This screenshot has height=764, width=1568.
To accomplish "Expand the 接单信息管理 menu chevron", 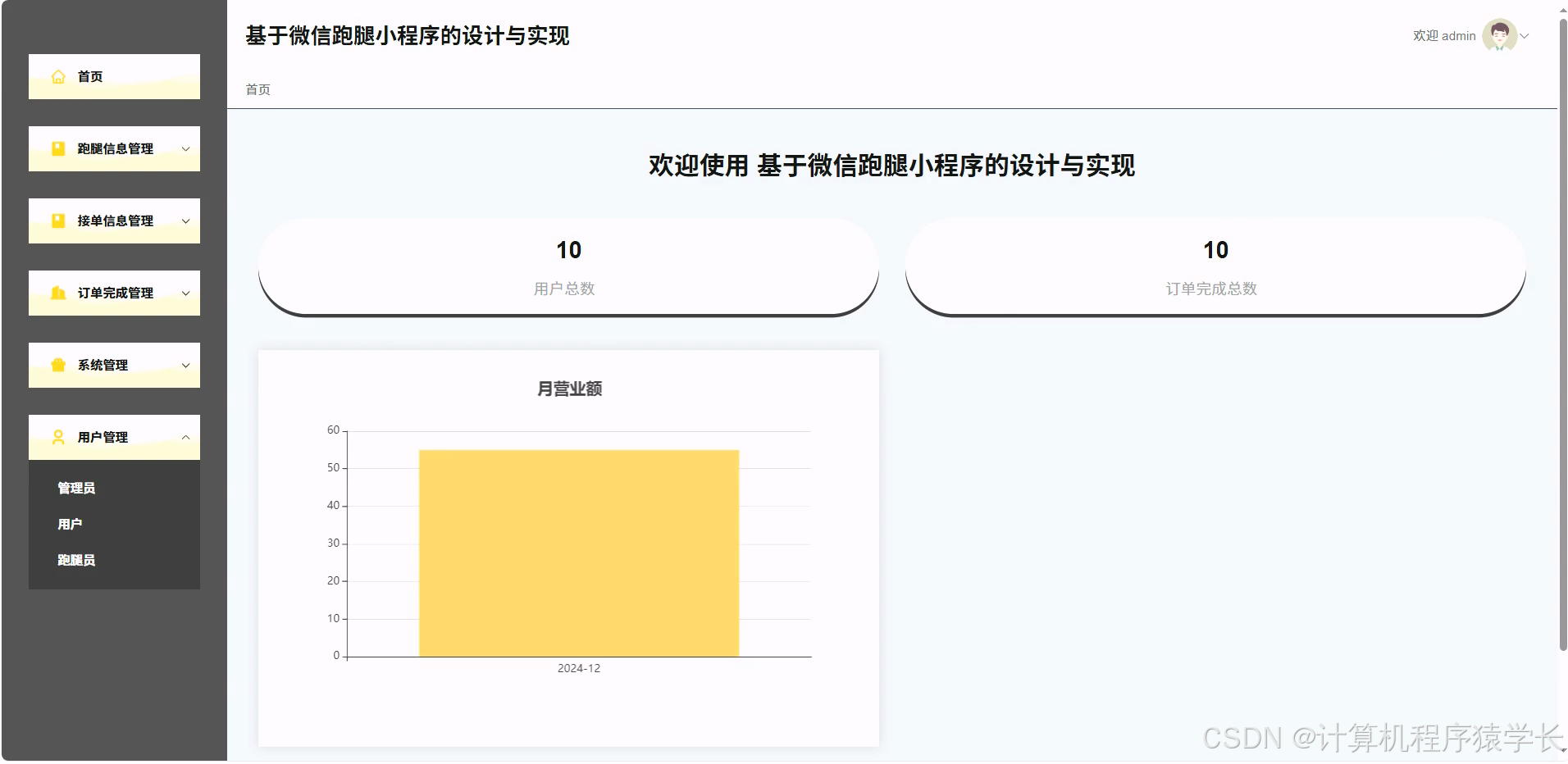I will (x=185, y=221).
